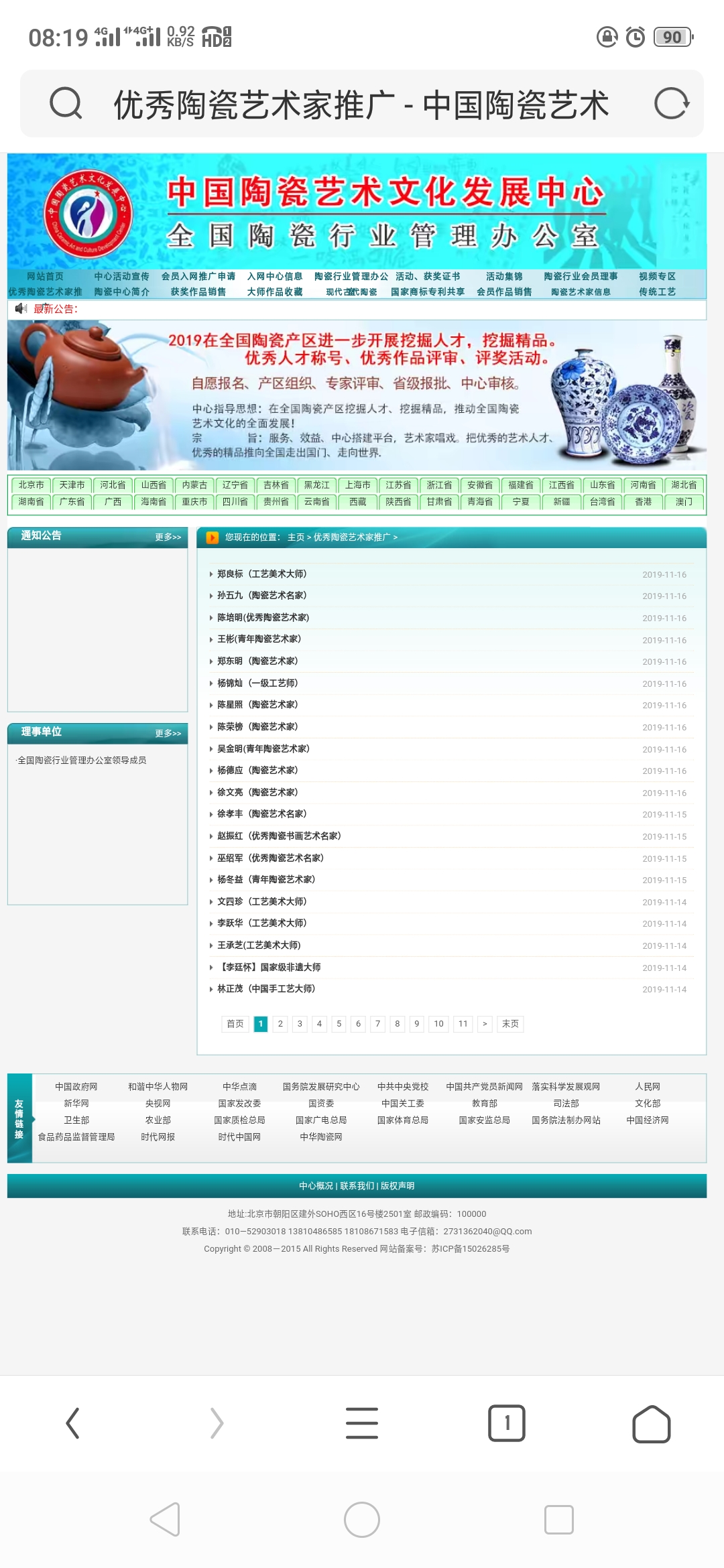Go to 首页 in pagination

[235, 1024]
